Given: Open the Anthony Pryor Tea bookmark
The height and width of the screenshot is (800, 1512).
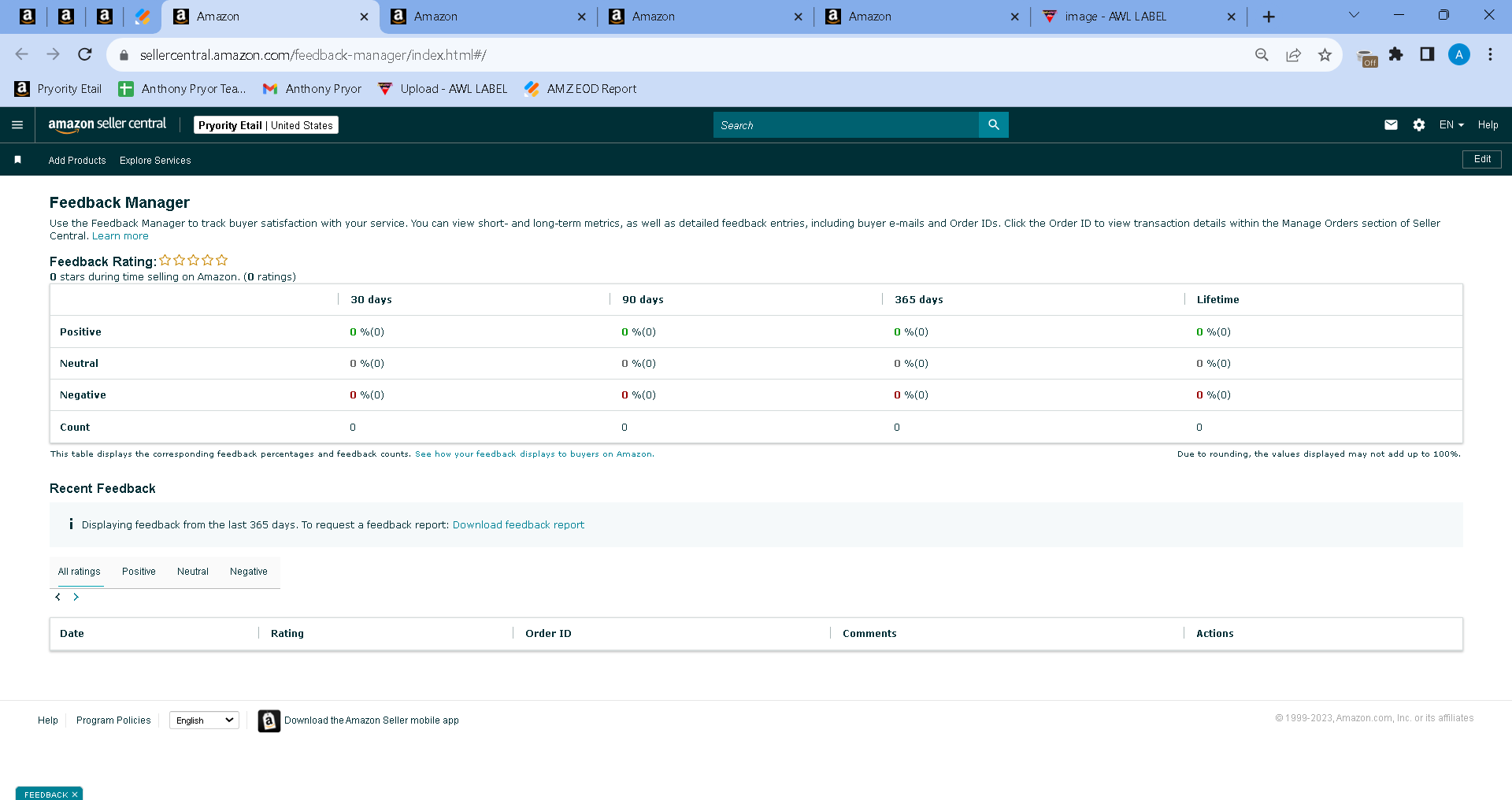Looking at the screenshot, I should pos(183,89).
